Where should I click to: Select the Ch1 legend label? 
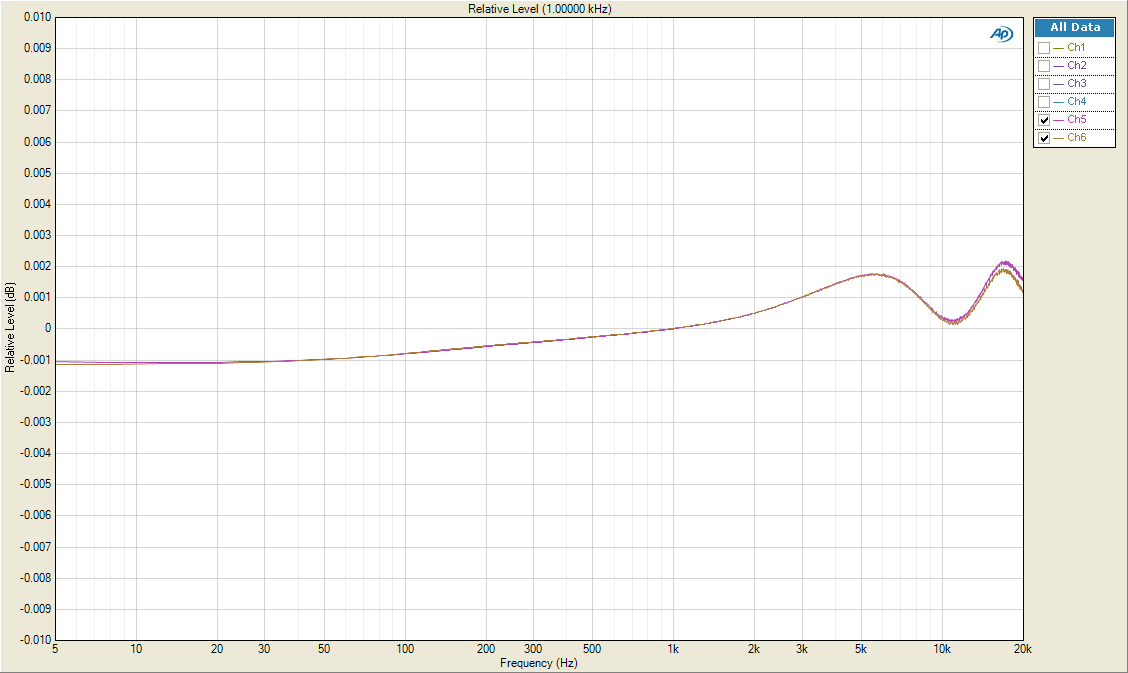coord(1076,47)
